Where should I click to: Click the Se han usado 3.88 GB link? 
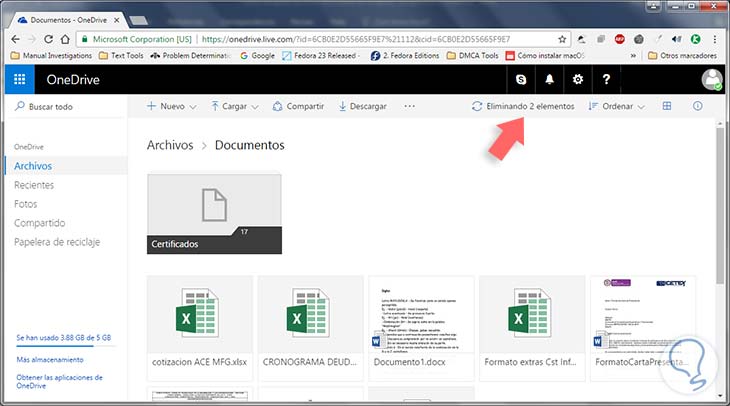coord(63,338)
